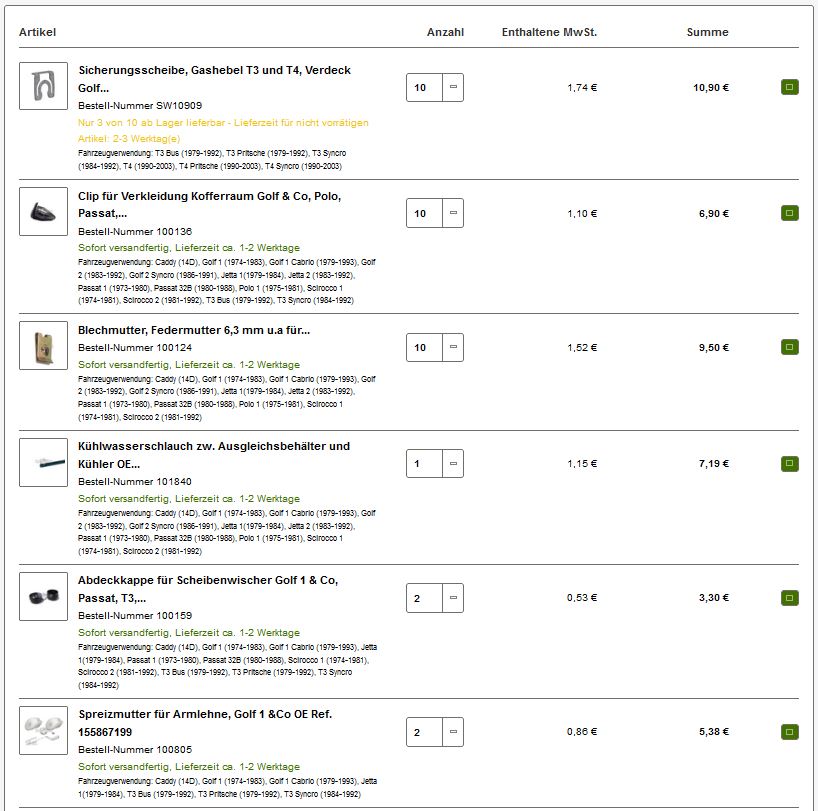The height and width of the screenshot is (811, 818).
Task: Remove Clip für Verkleidung via green button
Action: [789, 213]
